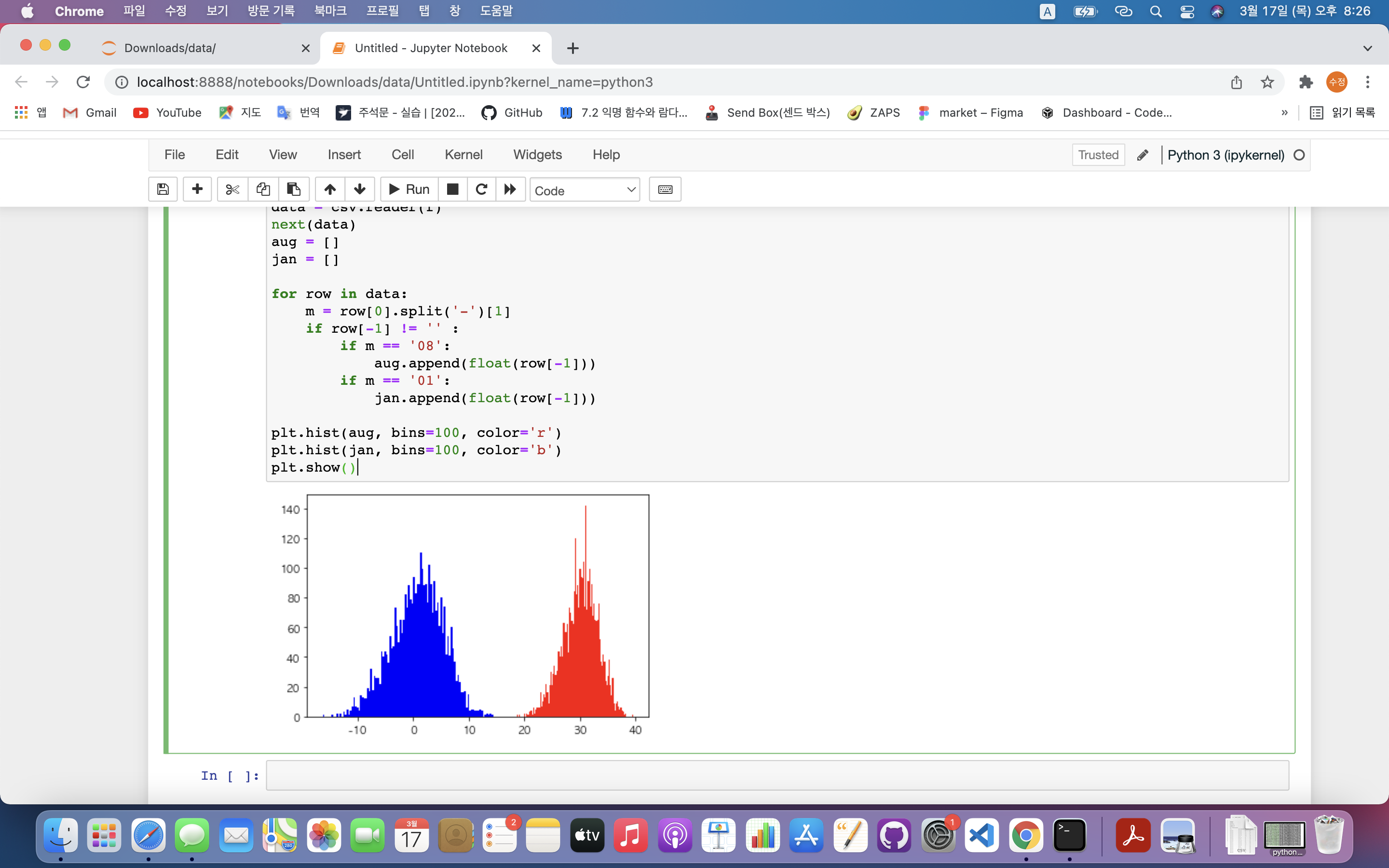This screenshot has width=1389, height=868.
Task: Paste cells below with the clipboard icon
Action: click(x=294, y=190)
